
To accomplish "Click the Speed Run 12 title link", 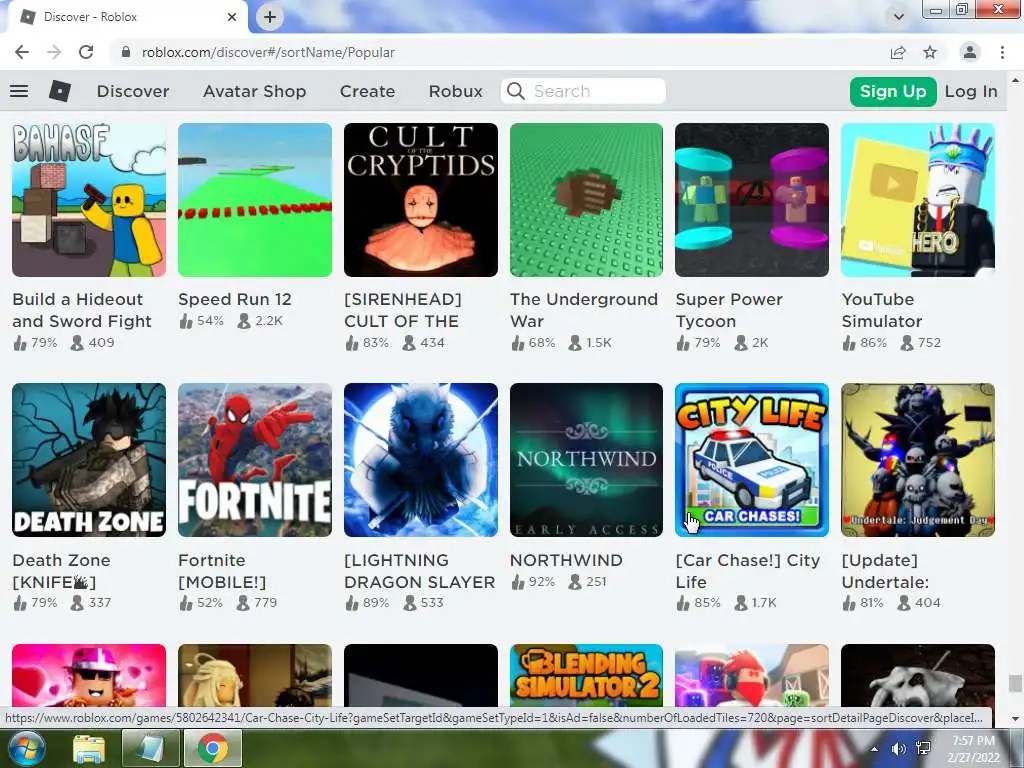I will coord(235,299).
